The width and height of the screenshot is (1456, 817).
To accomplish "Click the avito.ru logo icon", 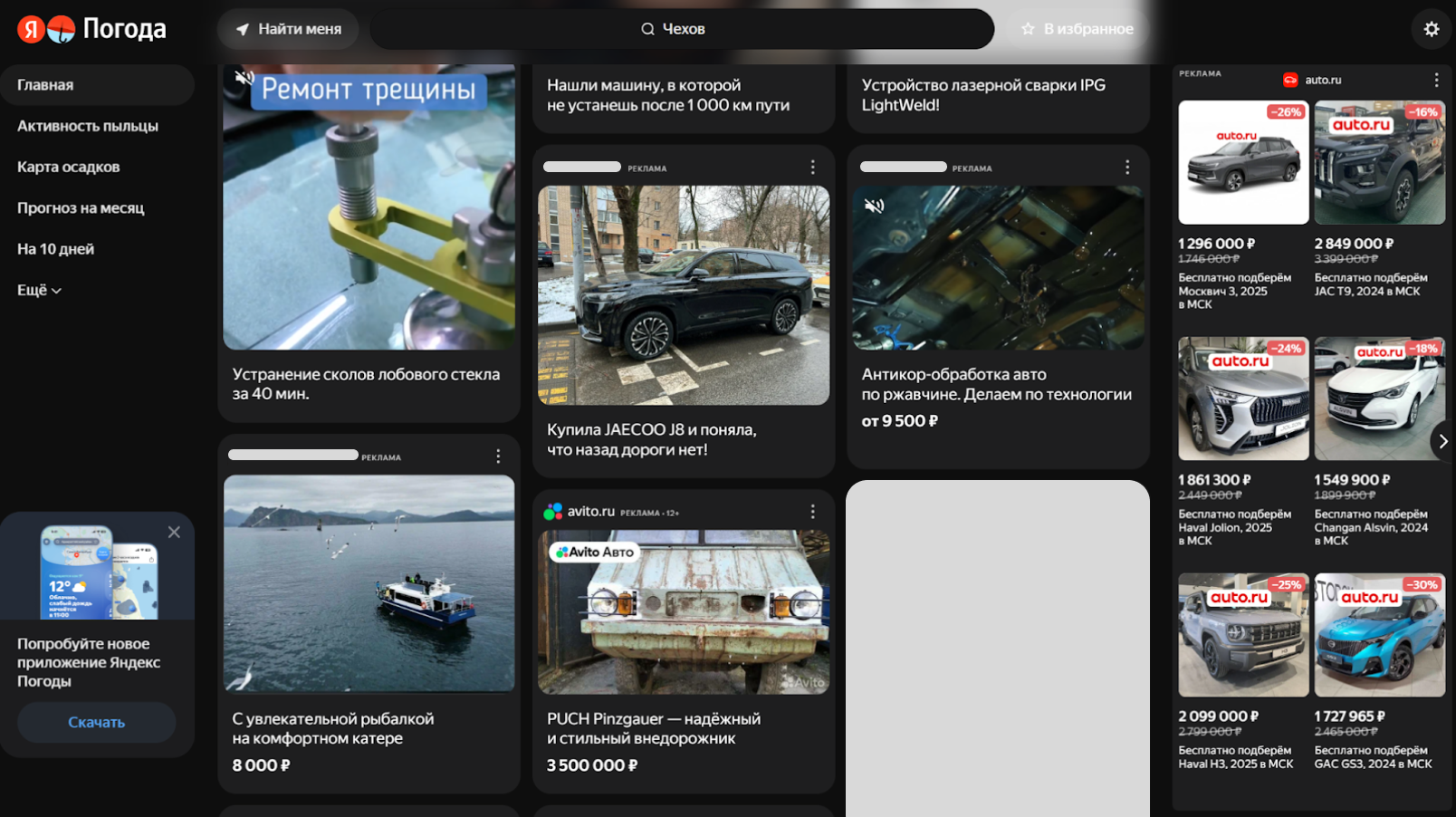I will click(552, 512).
